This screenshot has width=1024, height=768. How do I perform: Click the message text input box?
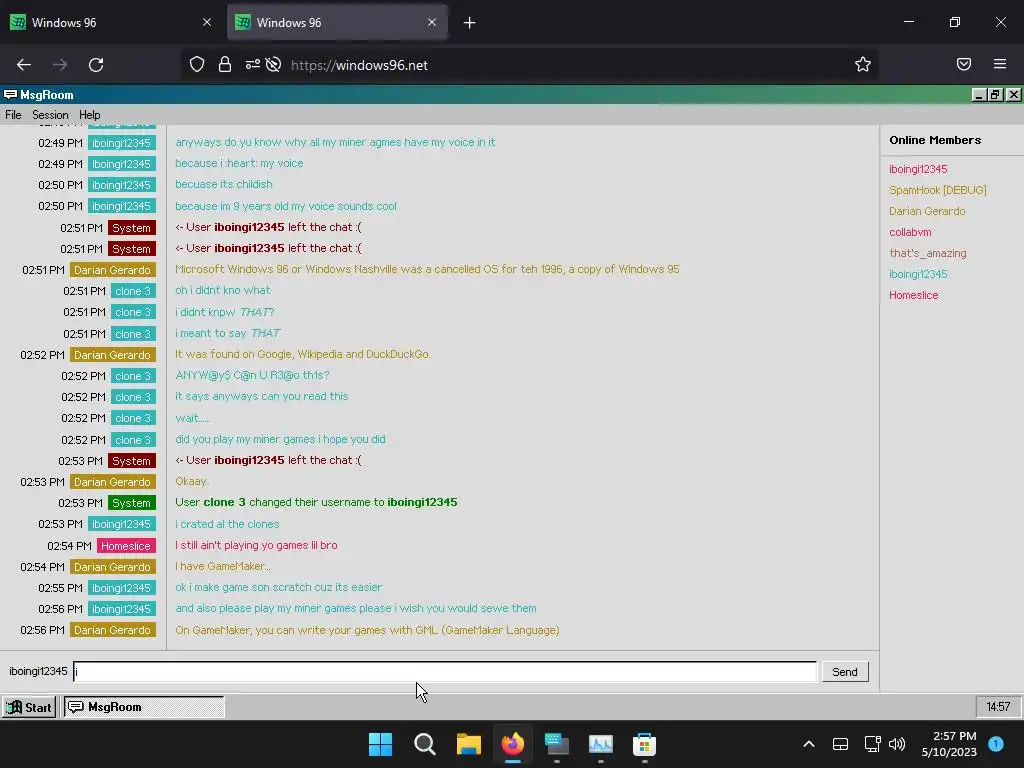(x=445, y=671)
